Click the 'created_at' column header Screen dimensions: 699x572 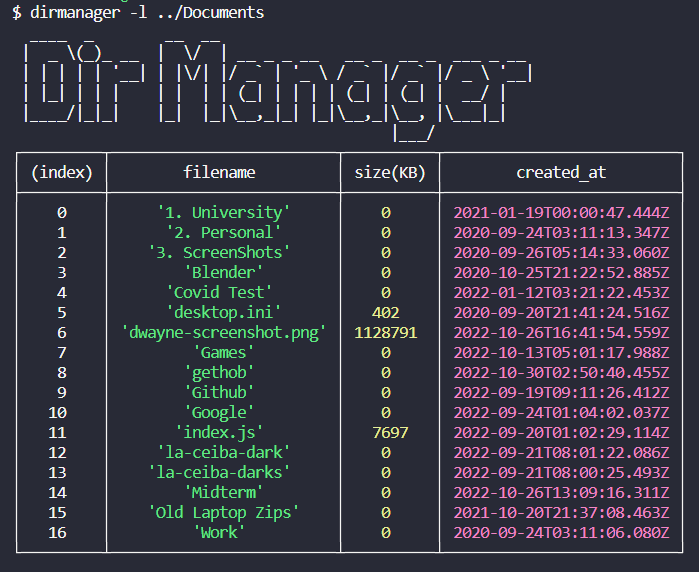[561, 173]
